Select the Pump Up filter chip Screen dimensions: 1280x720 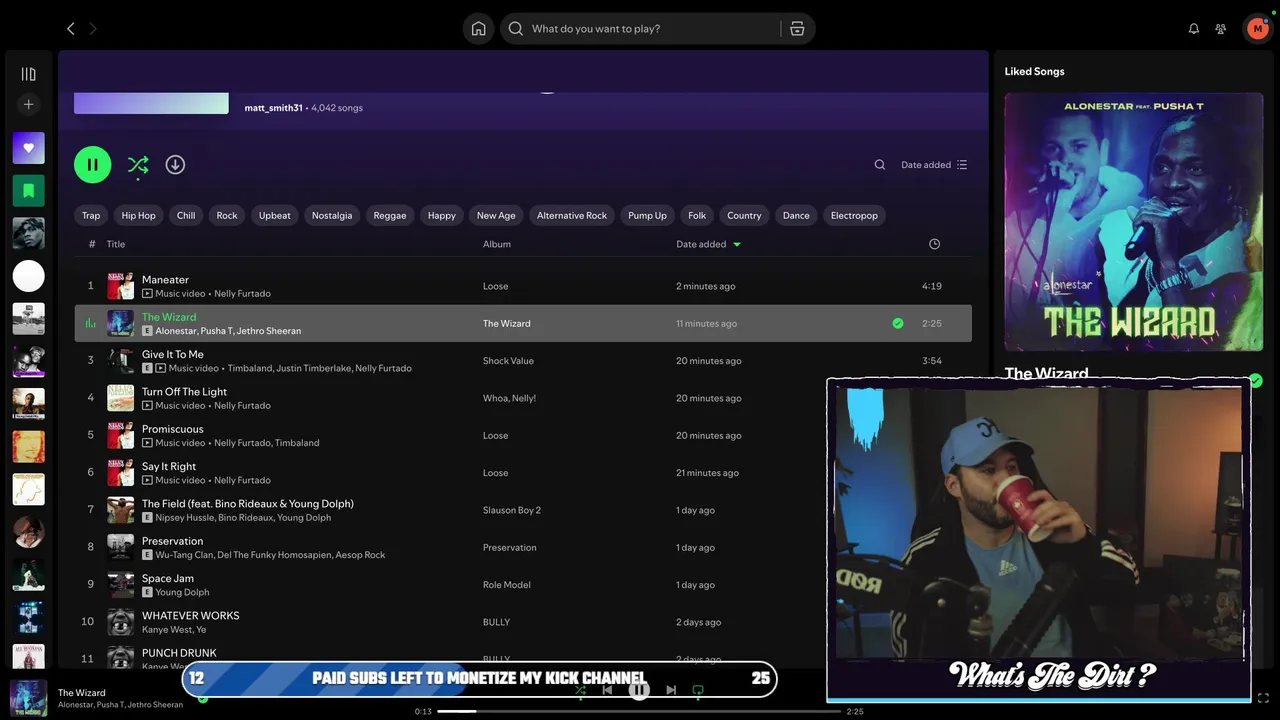[647, 215]
